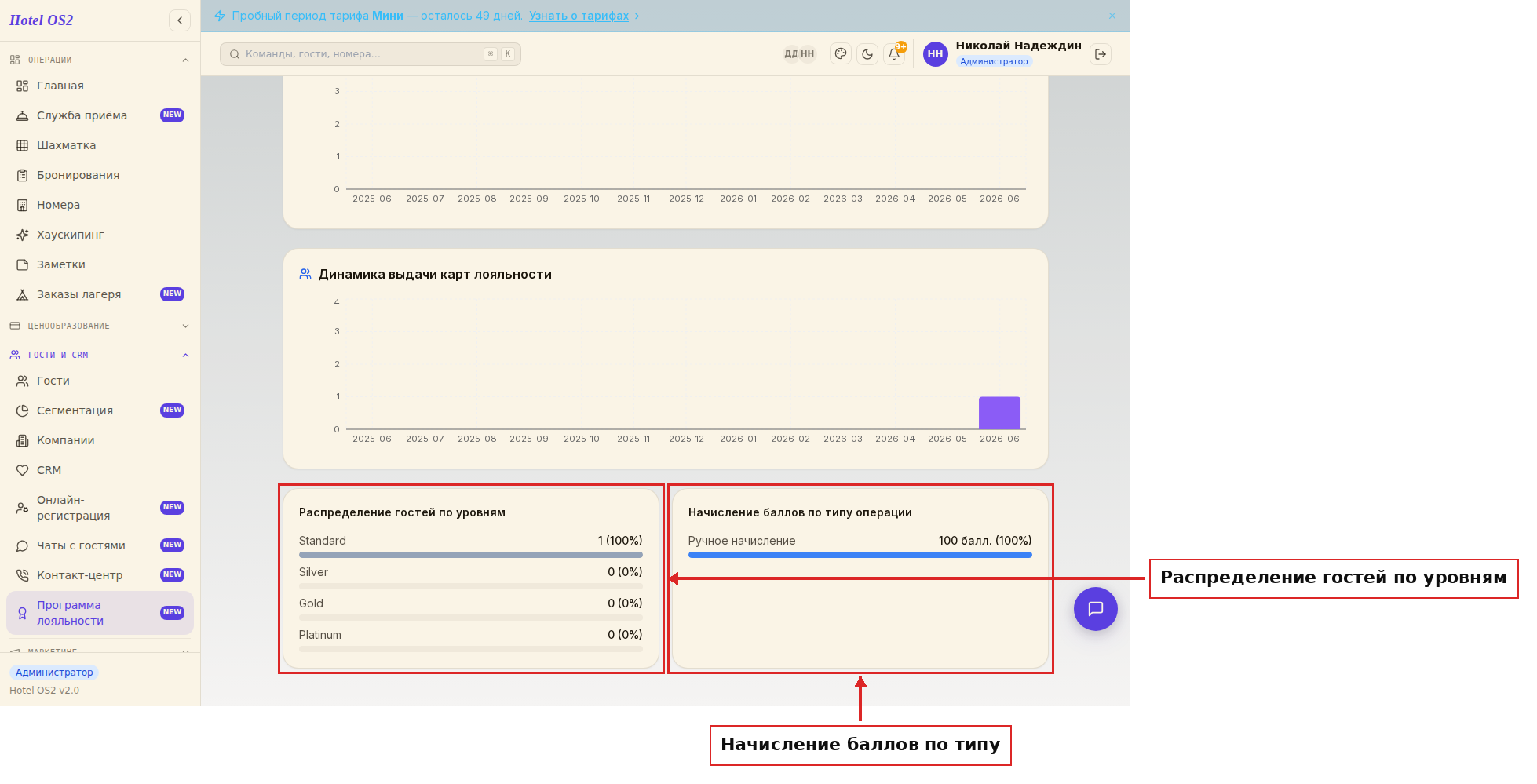
Task: Follow the Узнать о тарифах link
Action: click(579, 16)
